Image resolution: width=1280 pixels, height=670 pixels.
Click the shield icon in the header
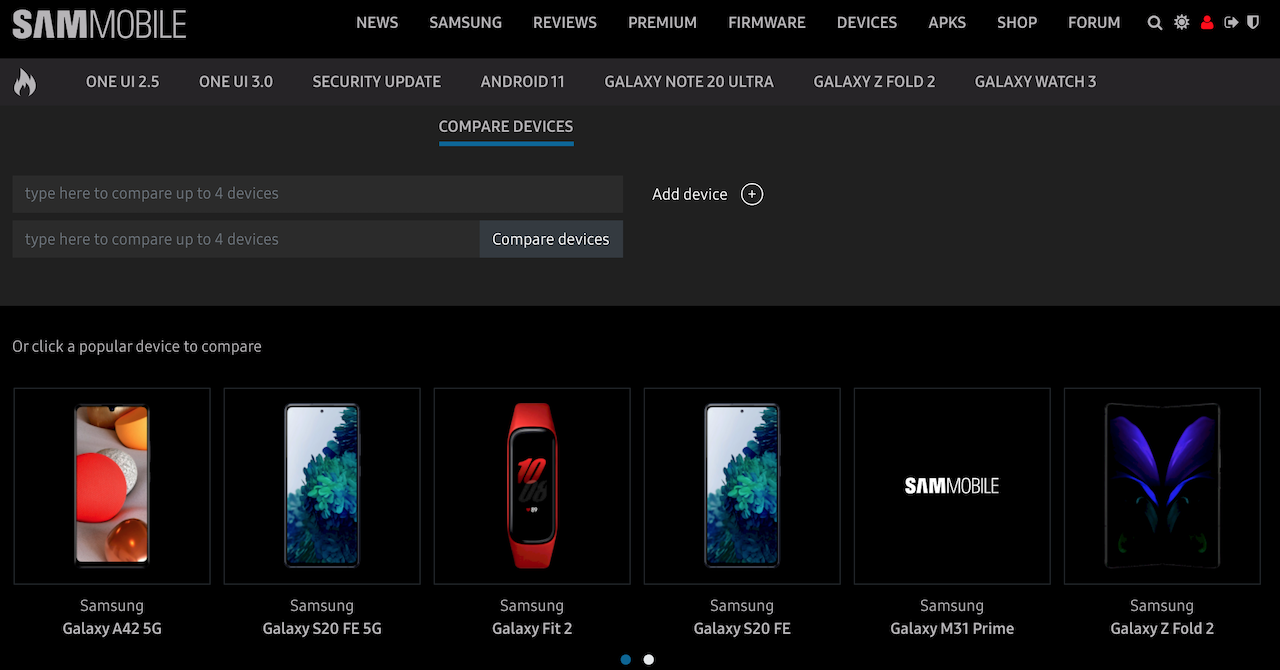coord(1253,22)
